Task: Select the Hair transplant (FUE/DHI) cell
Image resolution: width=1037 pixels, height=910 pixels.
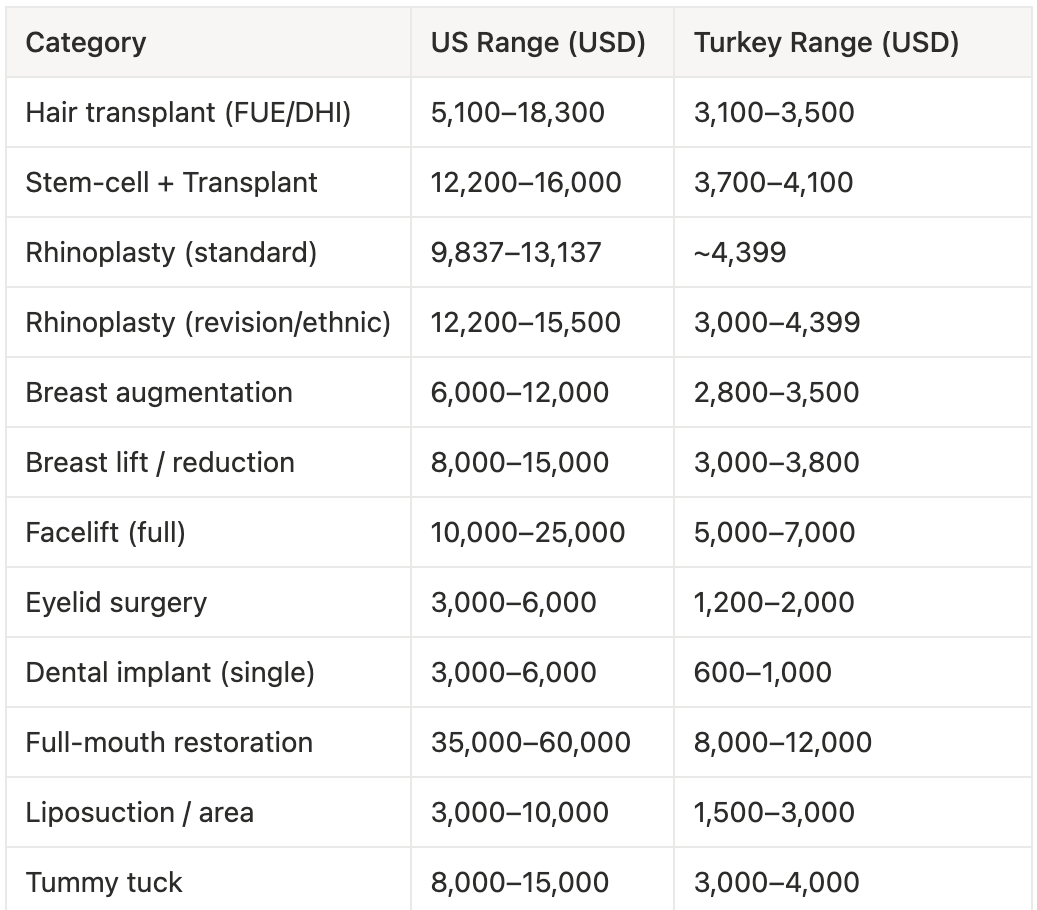Action: [x=188, y=112]
